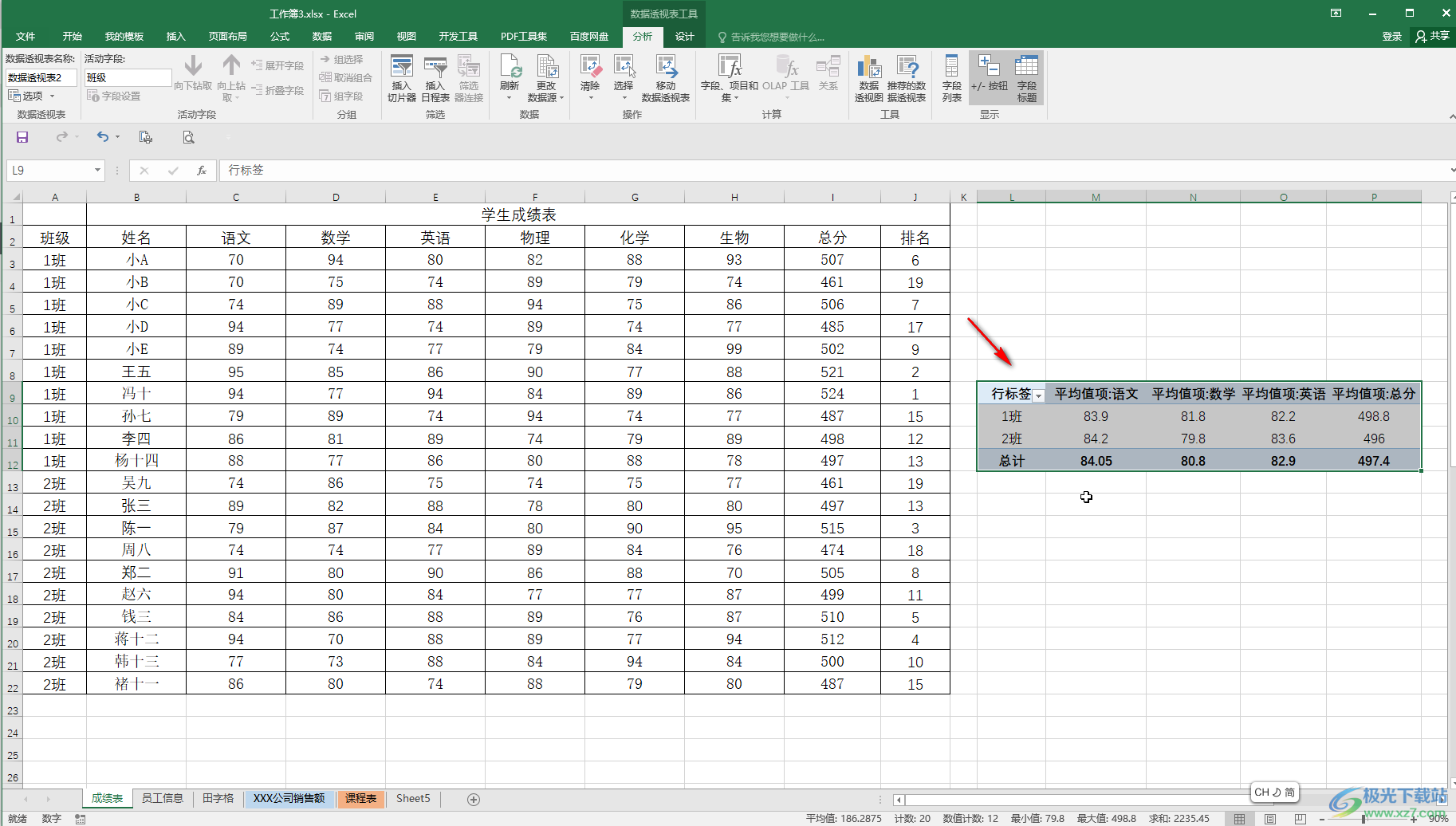Screen dimensions: 1456x826
Task: Open the XXX公司销售额 sheet tab
Action: pyautogui.click(x=289, y=798)
